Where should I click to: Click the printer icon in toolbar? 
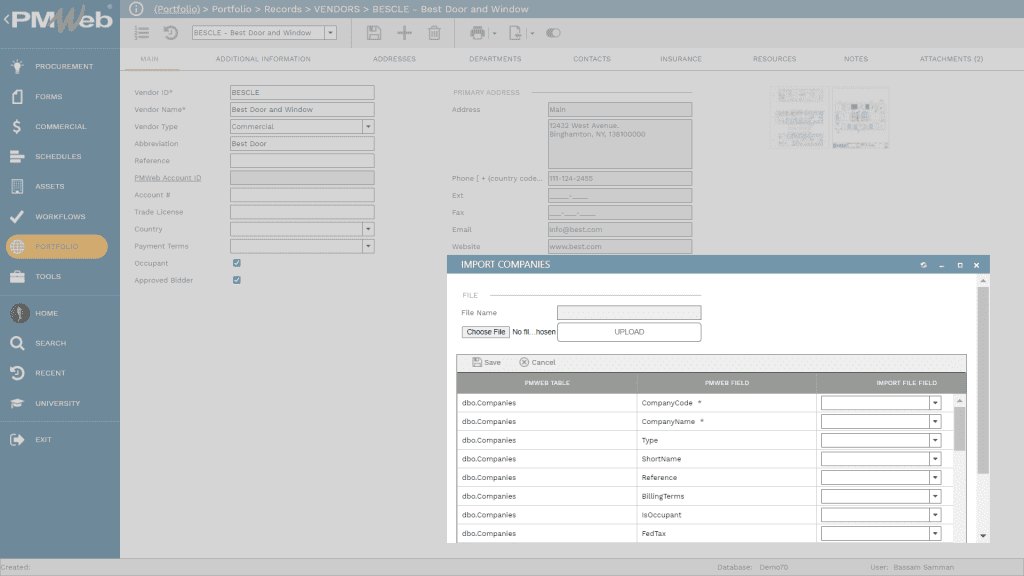(478, 33)
